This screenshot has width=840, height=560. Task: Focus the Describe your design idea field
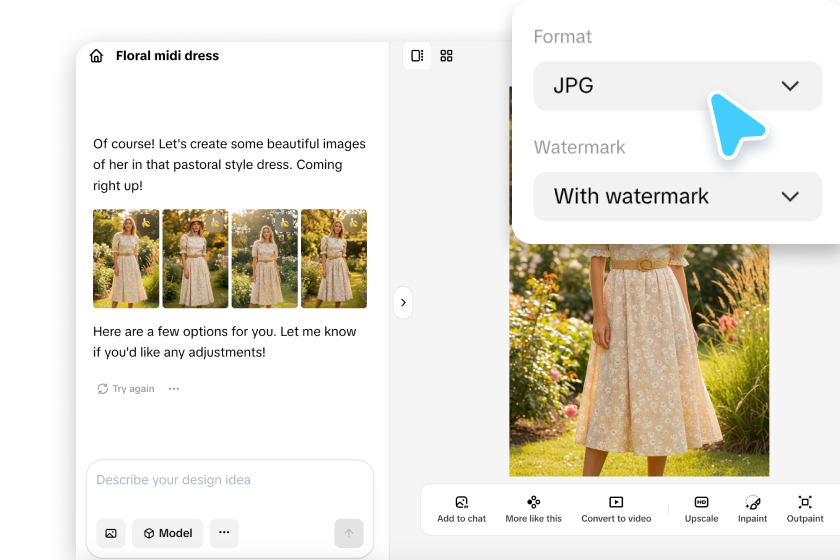[x=229, y=480]
